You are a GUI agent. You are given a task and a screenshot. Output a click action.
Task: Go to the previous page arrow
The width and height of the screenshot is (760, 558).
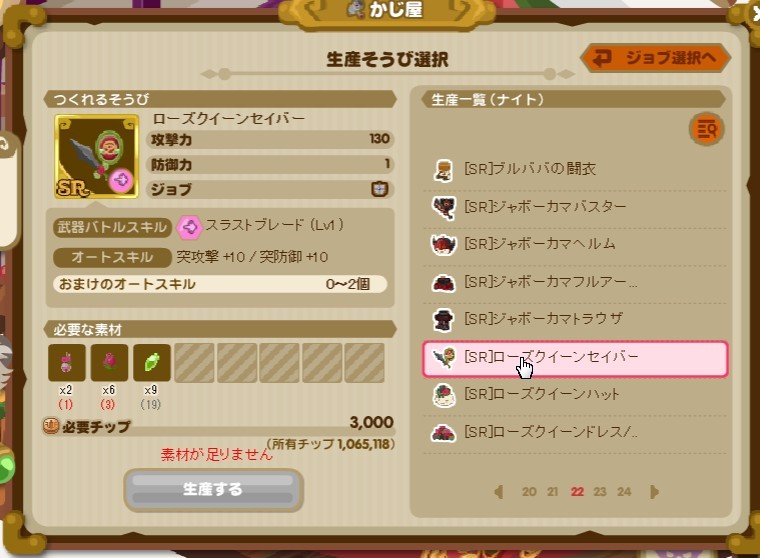(x=499, y=492)
